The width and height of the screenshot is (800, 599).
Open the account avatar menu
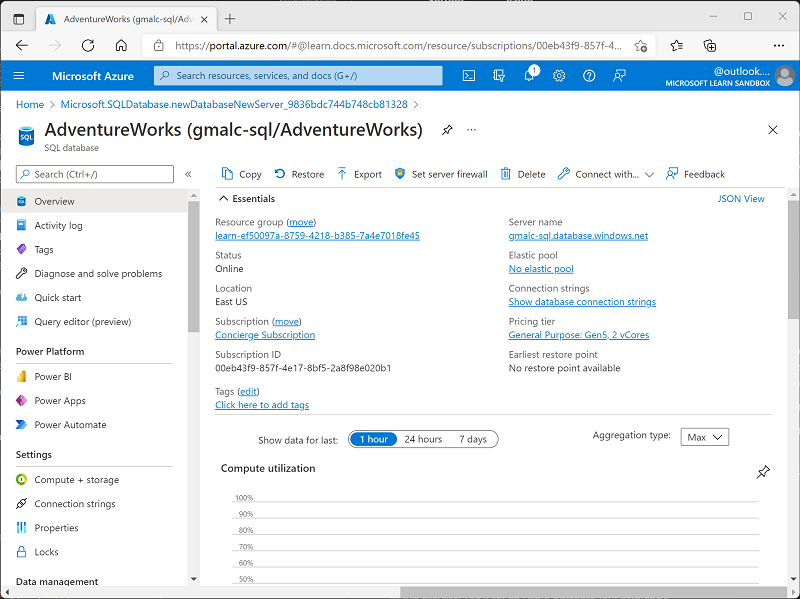pyautogui.click(x=784, y=76)
